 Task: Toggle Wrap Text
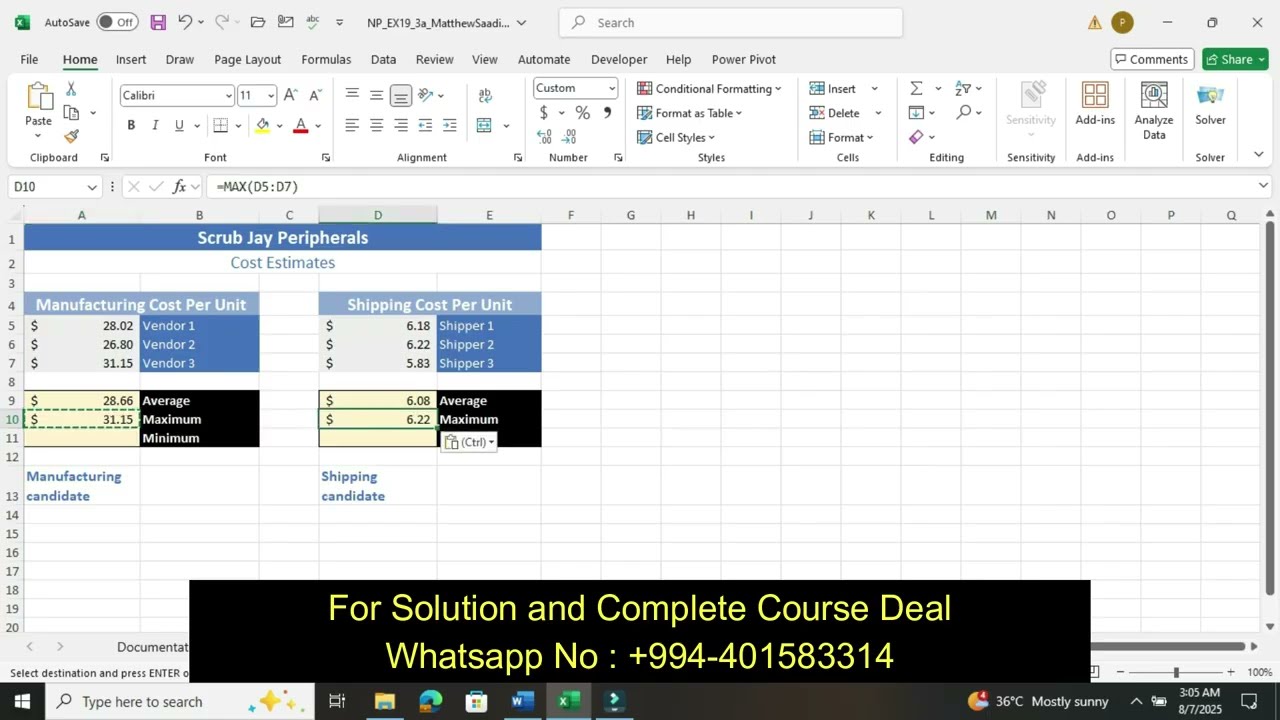[485, 95]
